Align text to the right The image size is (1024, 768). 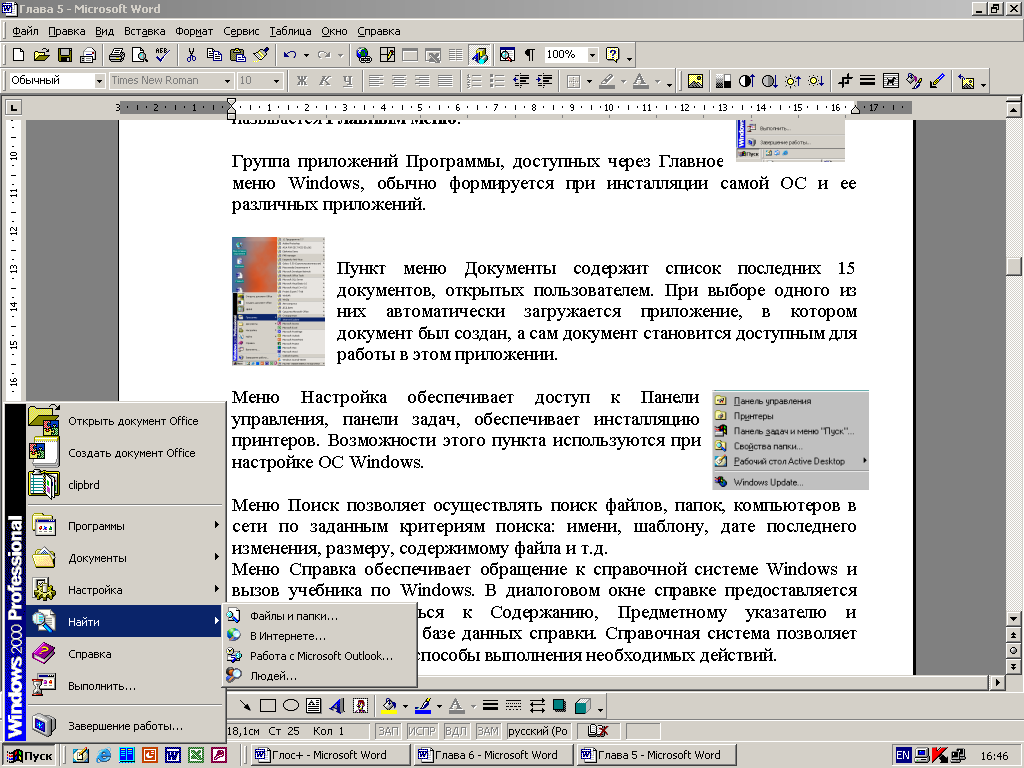click(x=422, y=81)
